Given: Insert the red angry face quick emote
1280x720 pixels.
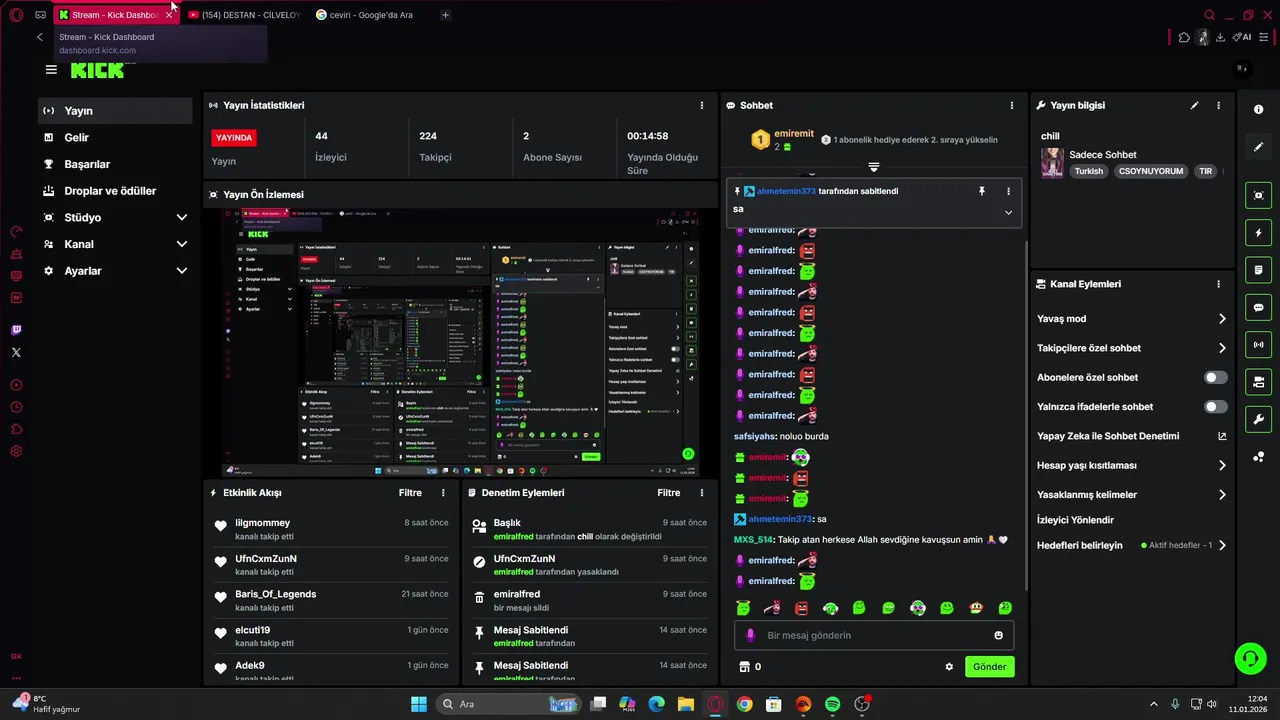Looking at the screenshot, I should [x=801, y=608].
